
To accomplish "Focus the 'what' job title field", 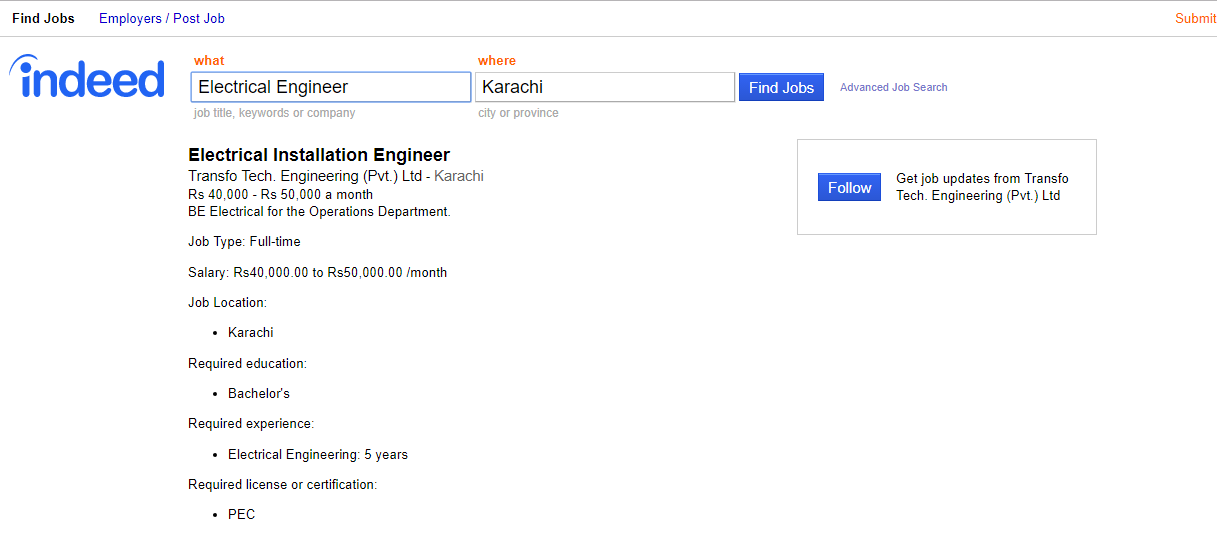I will pos(331,87).
